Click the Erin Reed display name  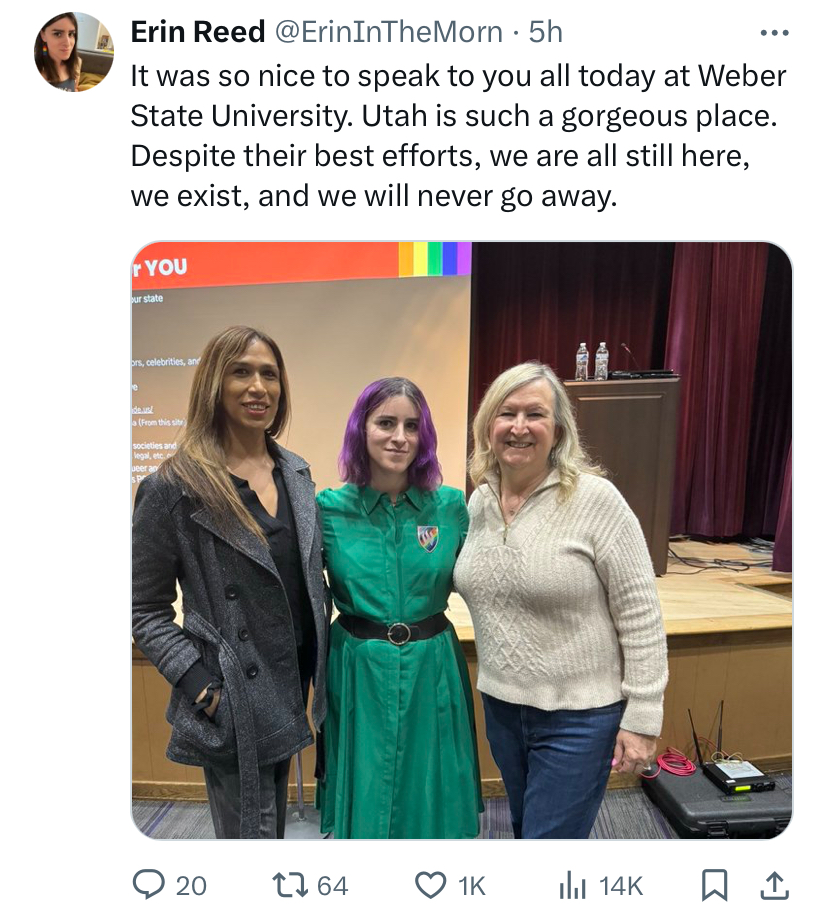click(197, 31)
